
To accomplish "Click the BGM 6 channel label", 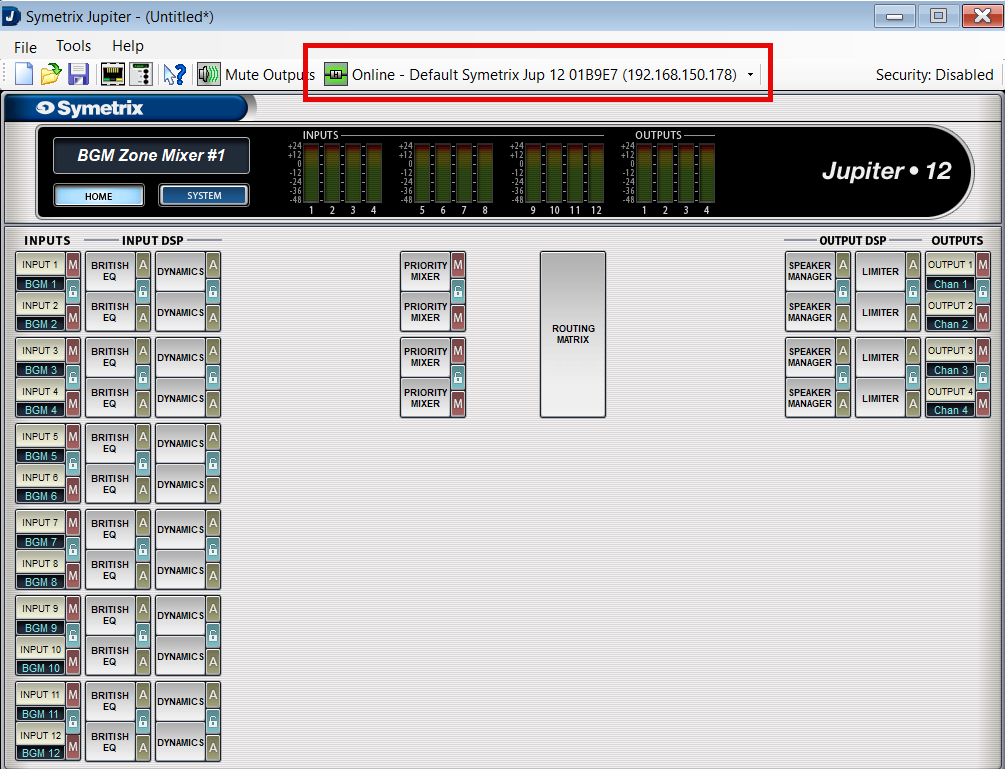I will point(40,496).
